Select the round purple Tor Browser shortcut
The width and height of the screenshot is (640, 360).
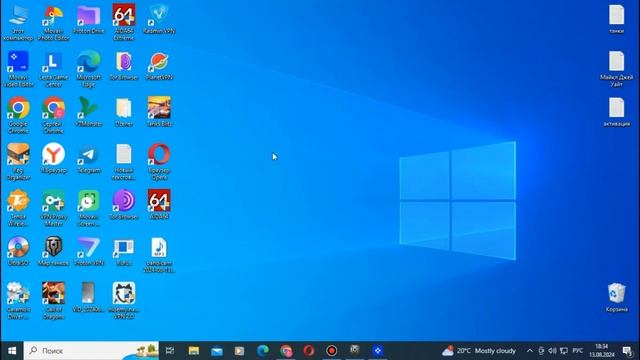(124, 205)
